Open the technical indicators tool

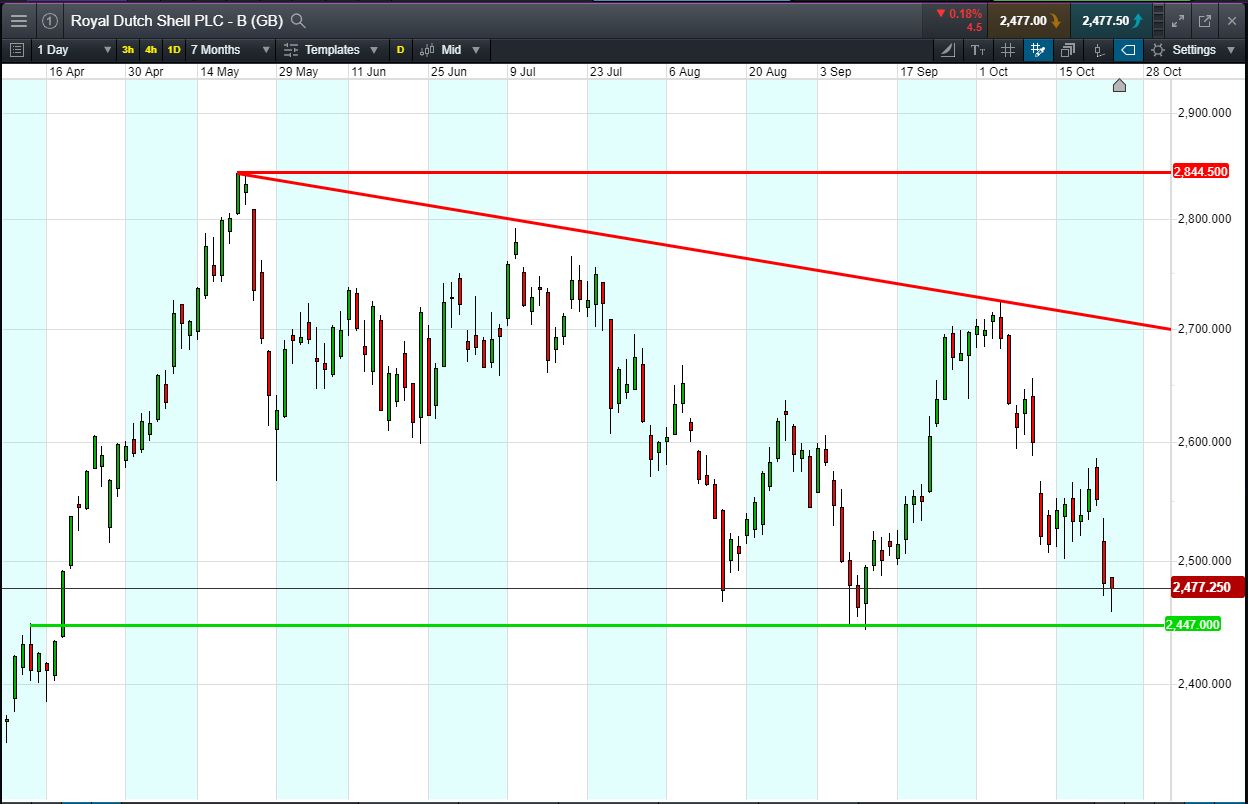click(948, 49)
